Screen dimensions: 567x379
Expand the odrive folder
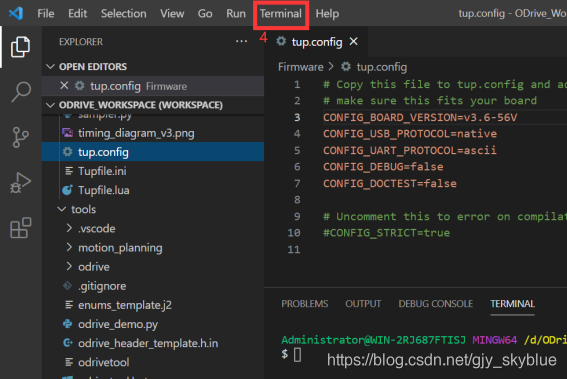point(69,267)
